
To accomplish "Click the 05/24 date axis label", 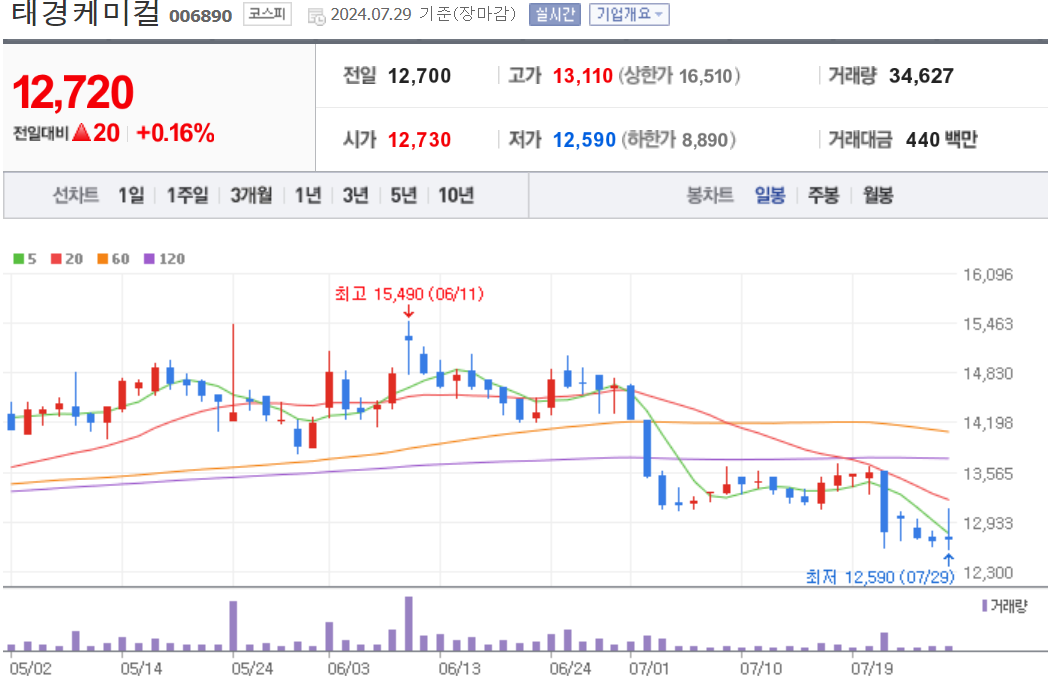I will tap(253, 668).
